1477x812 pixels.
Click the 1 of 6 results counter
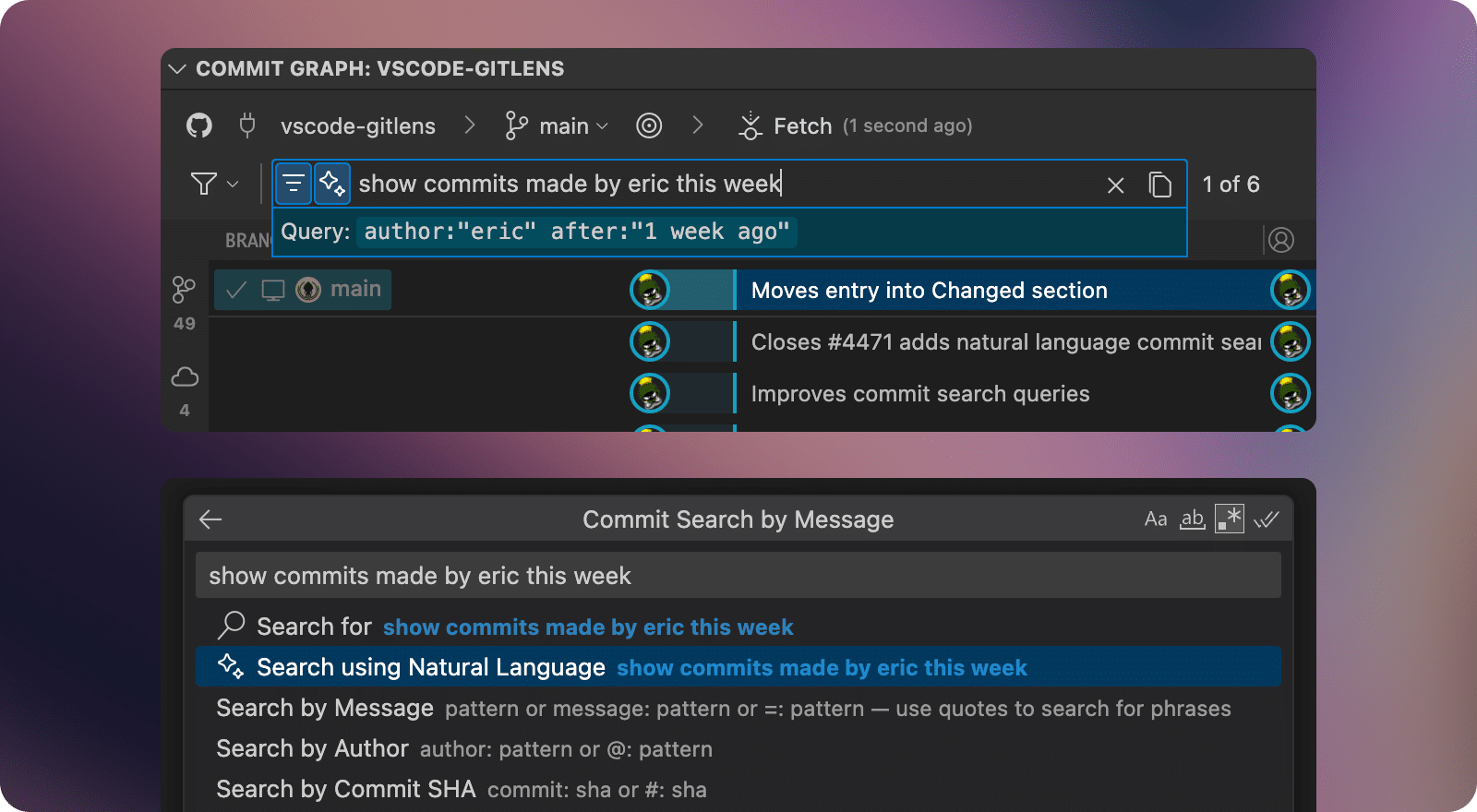1231,185
